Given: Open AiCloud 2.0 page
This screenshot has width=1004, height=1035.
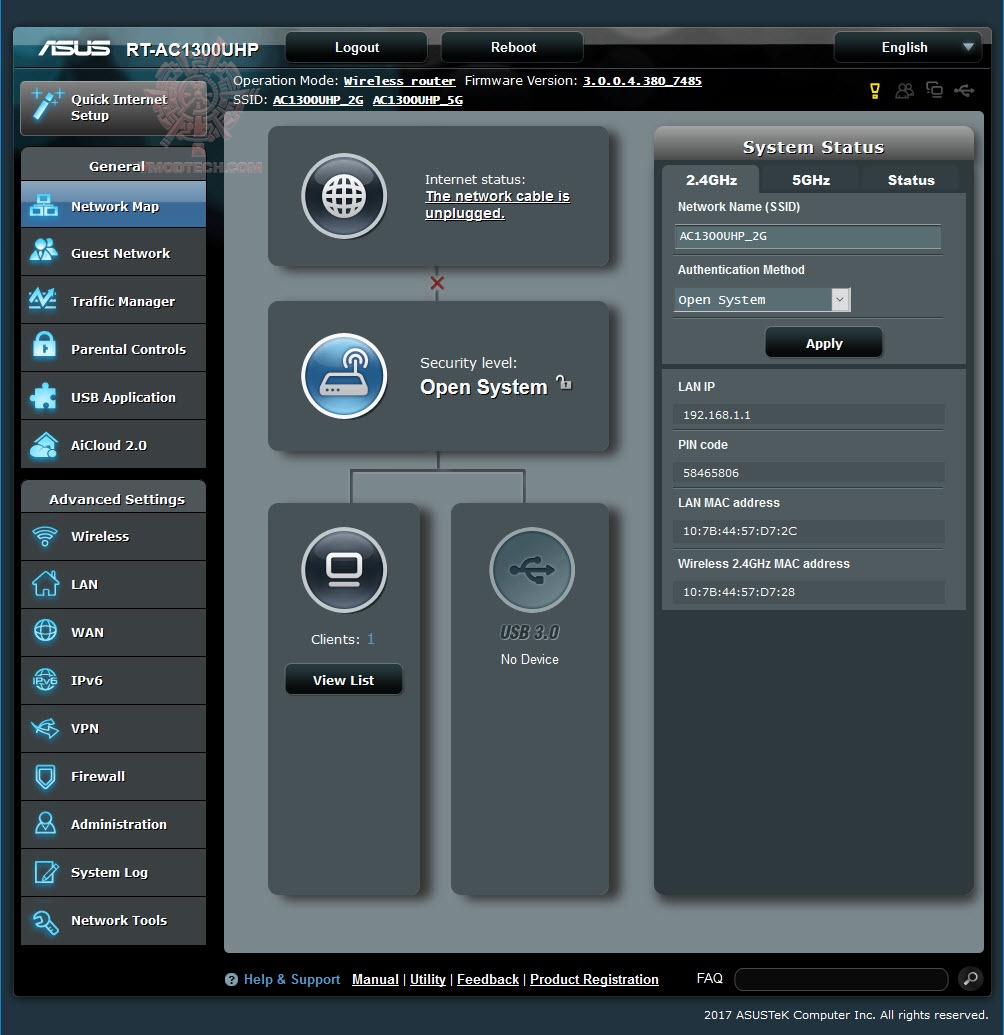Looking at the screenshot, I should [x=114, y=445].
